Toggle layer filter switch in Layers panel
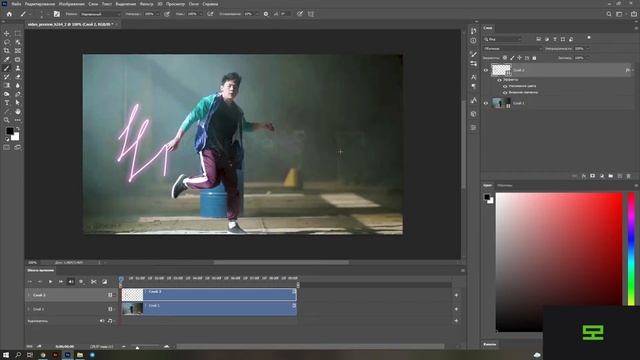This screenshot has width=640, height=360. pyautogui.click(x=589, y=38)
